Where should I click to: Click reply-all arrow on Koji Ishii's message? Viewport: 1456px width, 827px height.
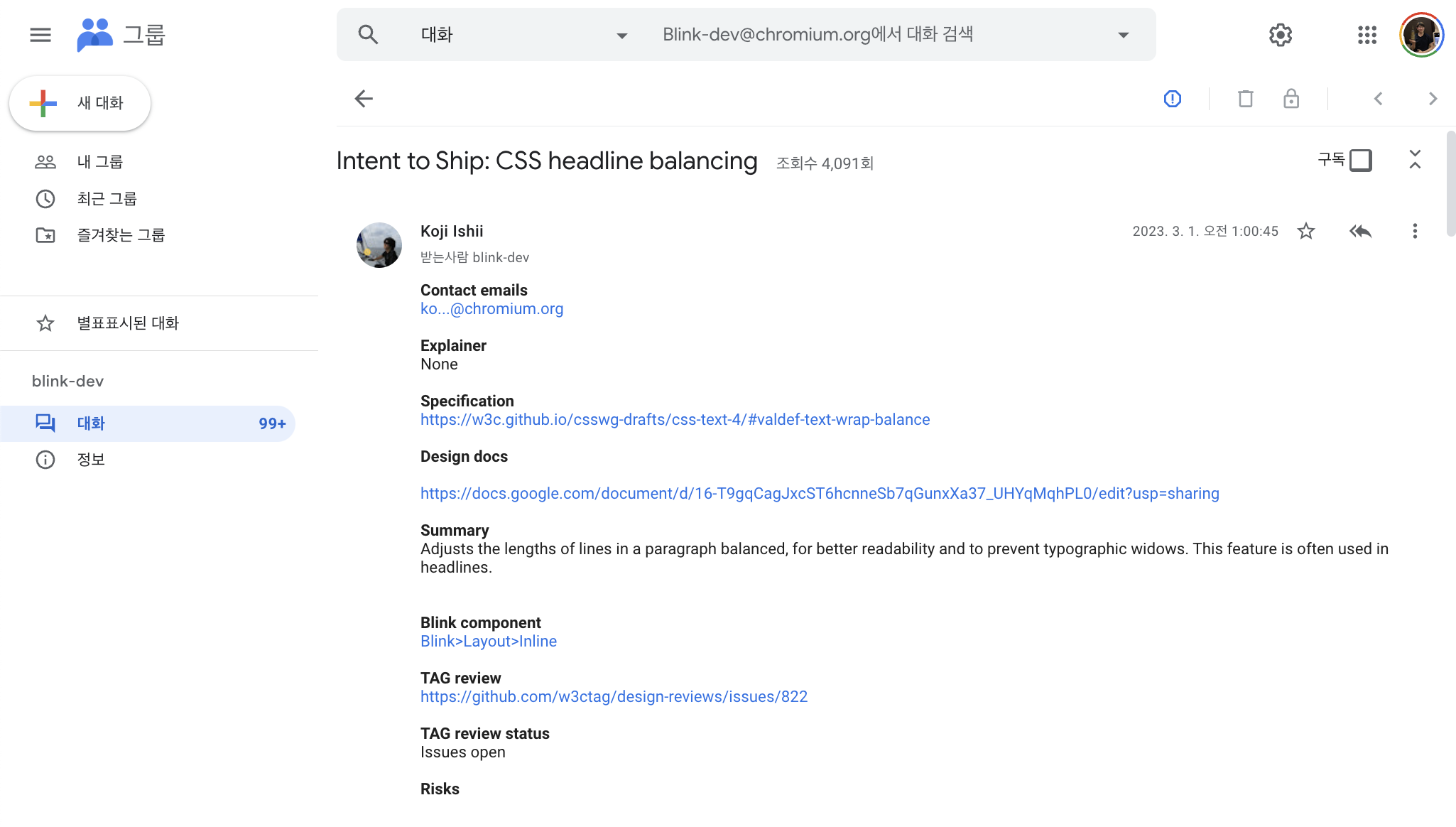pyautogui.click(x=1360, y=232)
